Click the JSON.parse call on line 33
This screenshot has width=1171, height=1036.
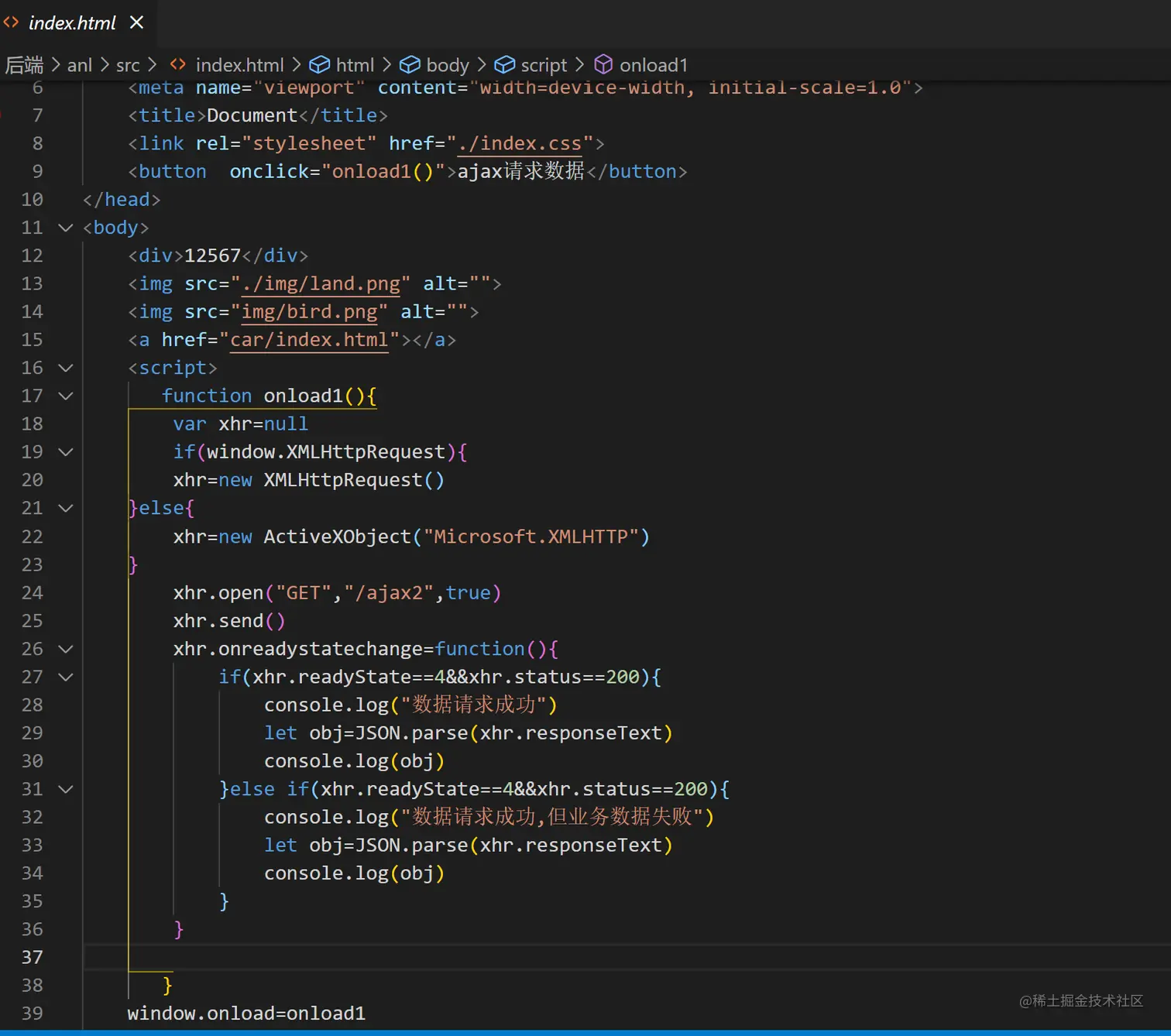(513, 845)
